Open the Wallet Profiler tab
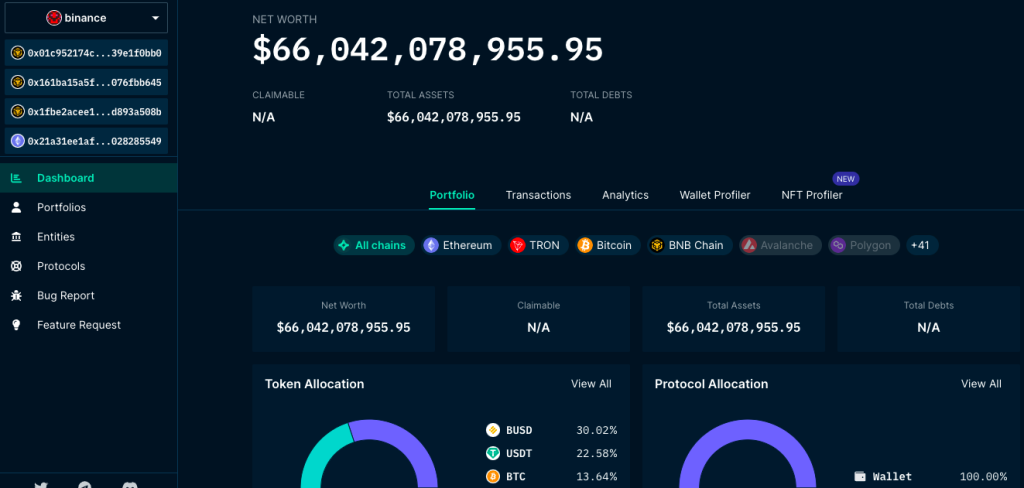 [x=714, y=195]
